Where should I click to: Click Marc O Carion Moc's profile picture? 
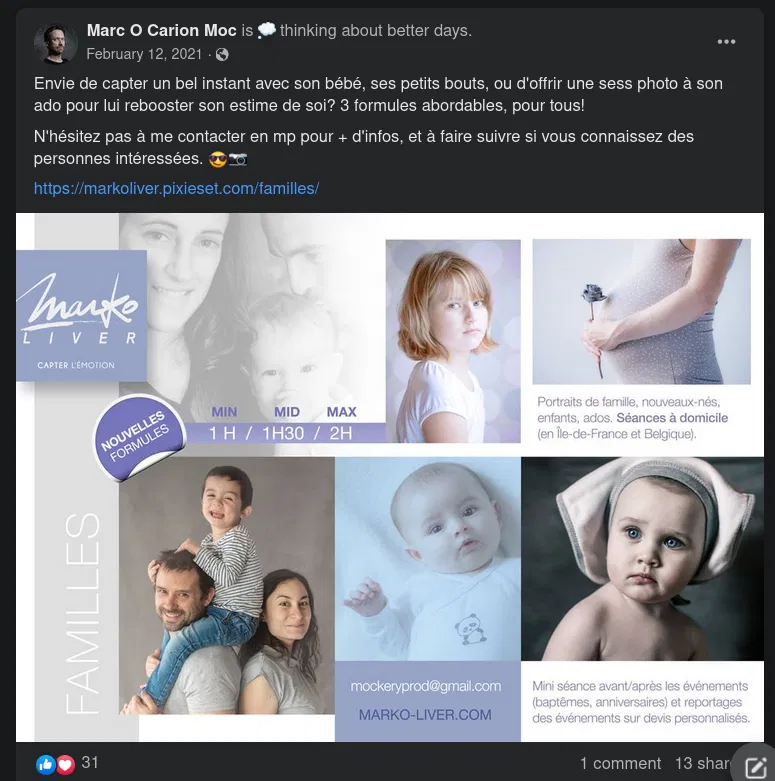55,44
